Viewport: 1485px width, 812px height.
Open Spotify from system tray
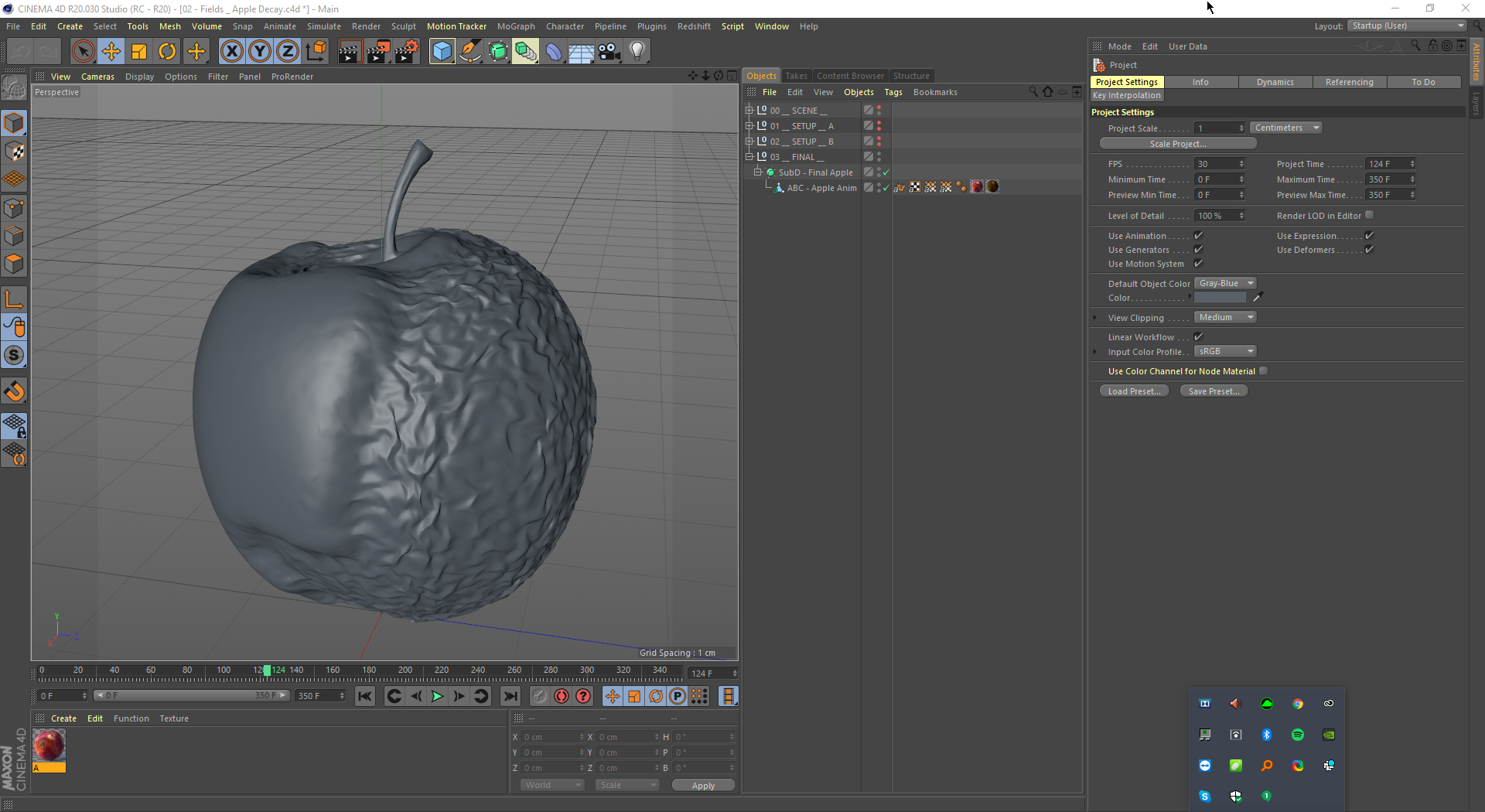tap(1297, 735)
